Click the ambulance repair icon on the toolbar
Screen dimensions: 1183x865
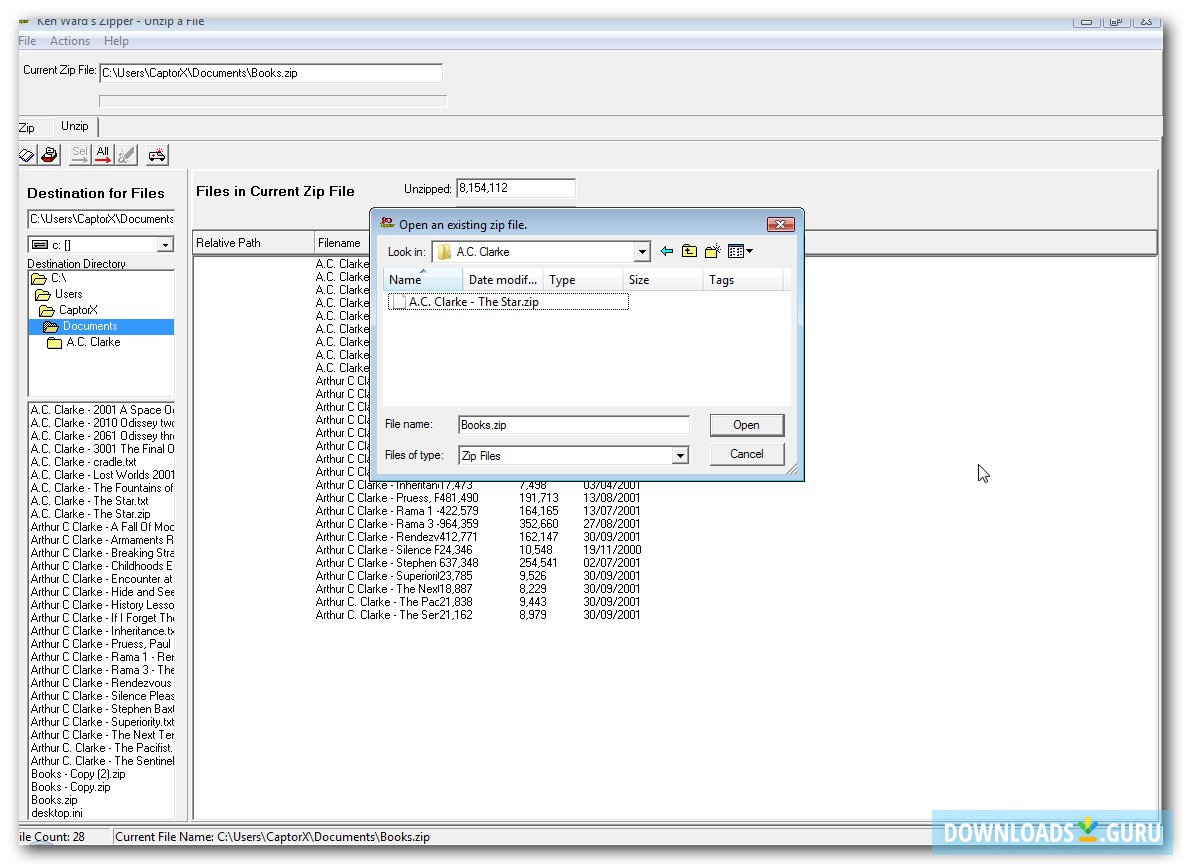point(157,154)
